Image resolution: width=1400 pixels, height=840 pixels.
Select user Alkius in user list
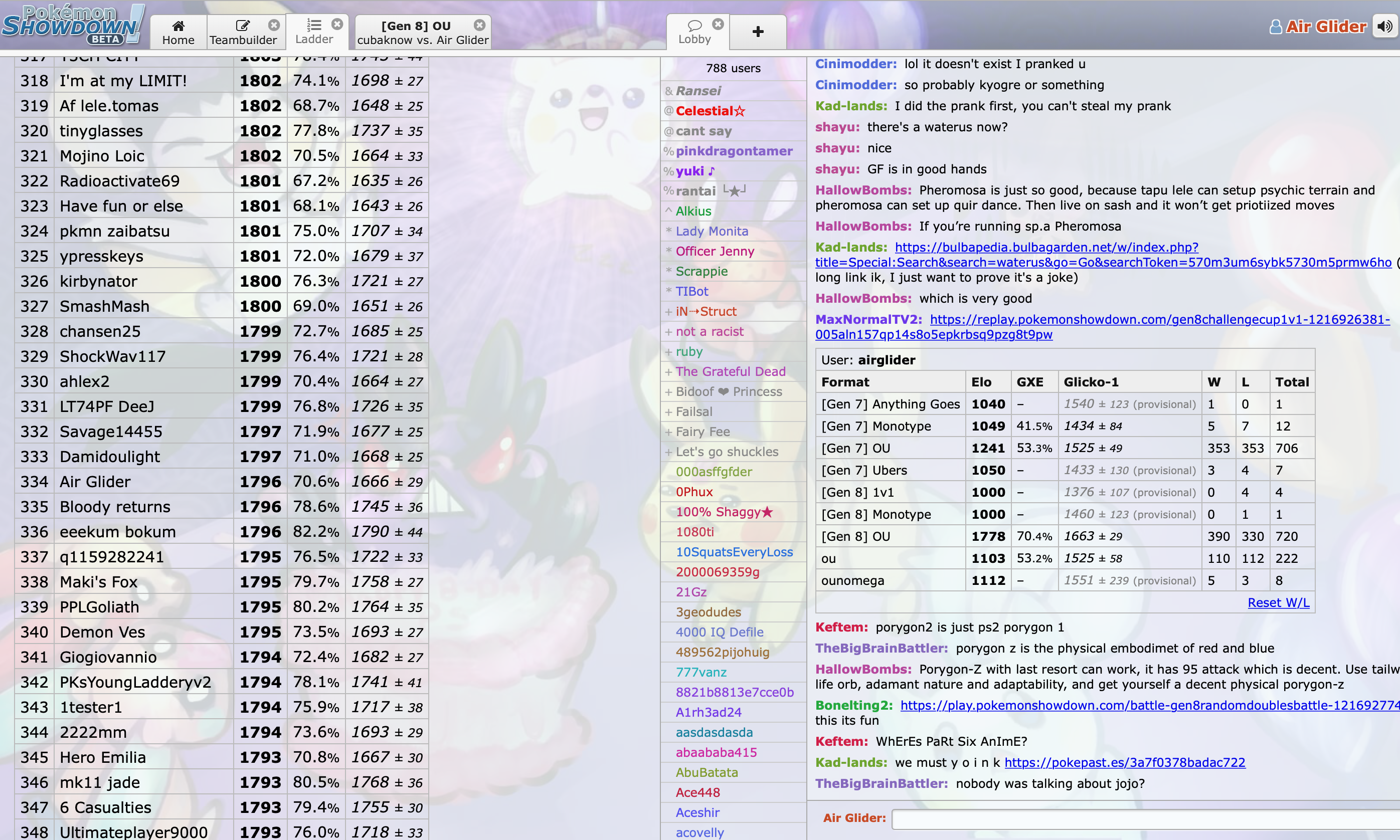(x=734, y=211)
